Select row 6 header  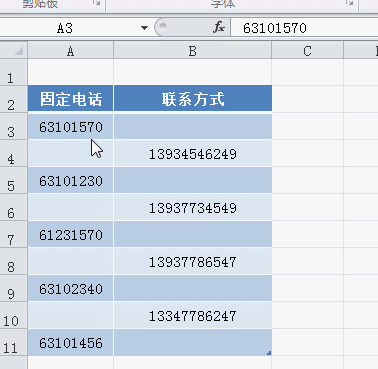click(13, 207)
